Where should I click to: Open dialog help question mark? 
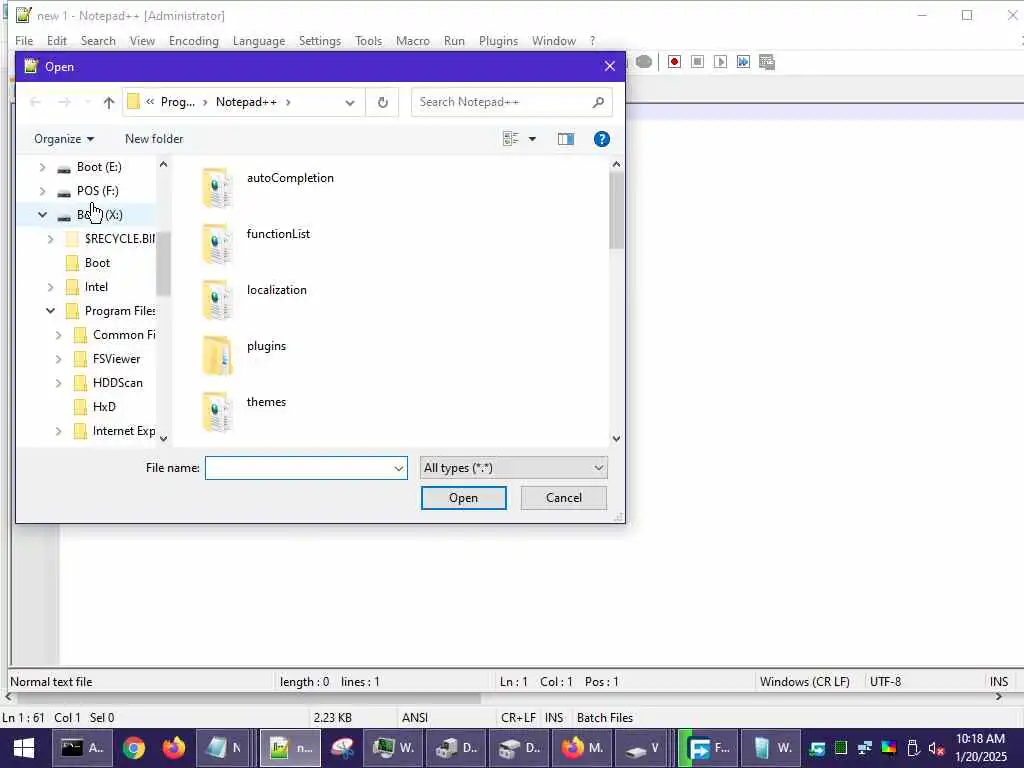coord(601,139)
